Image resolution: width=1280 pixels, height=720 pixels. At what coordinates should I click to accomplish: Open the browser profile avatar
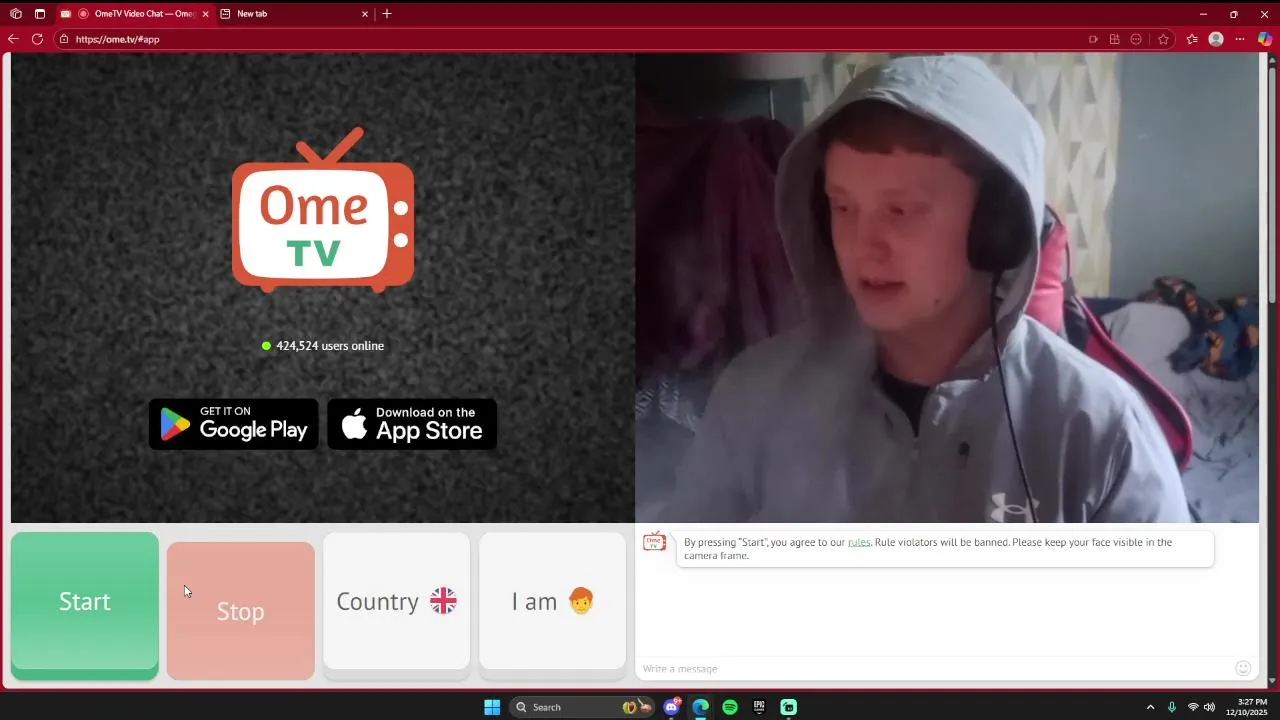click(1216, 39)
